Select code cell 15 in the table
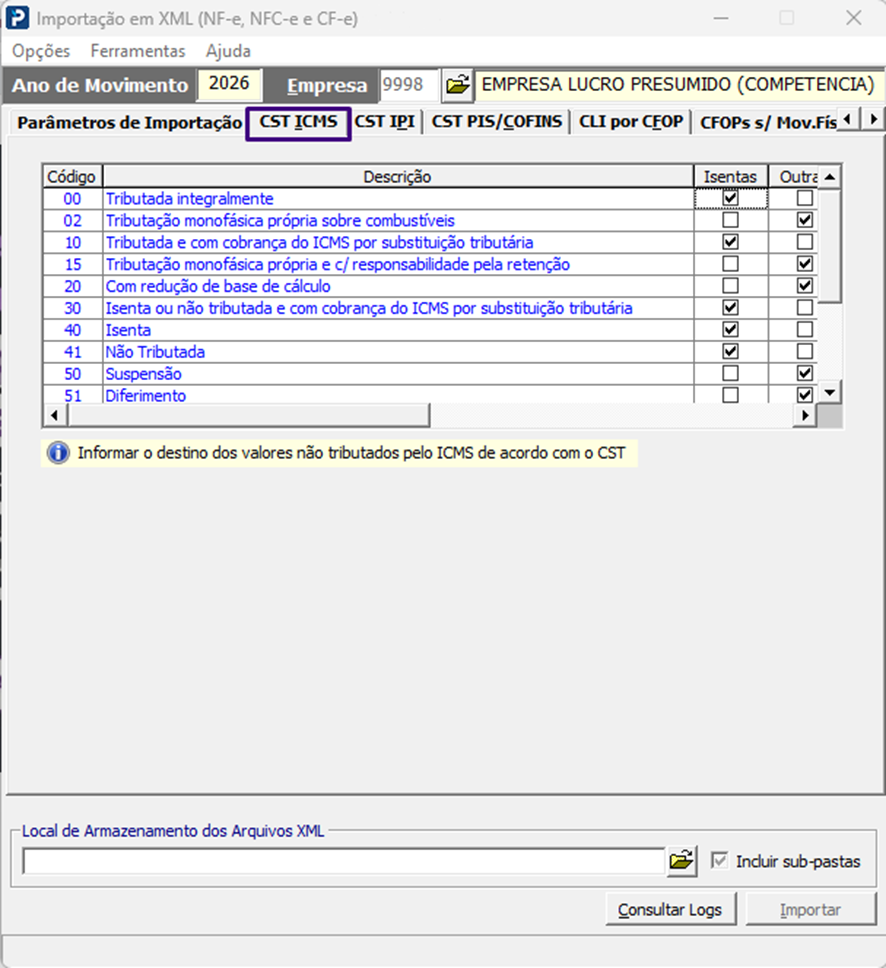The image size is (886, 968). 73,265
